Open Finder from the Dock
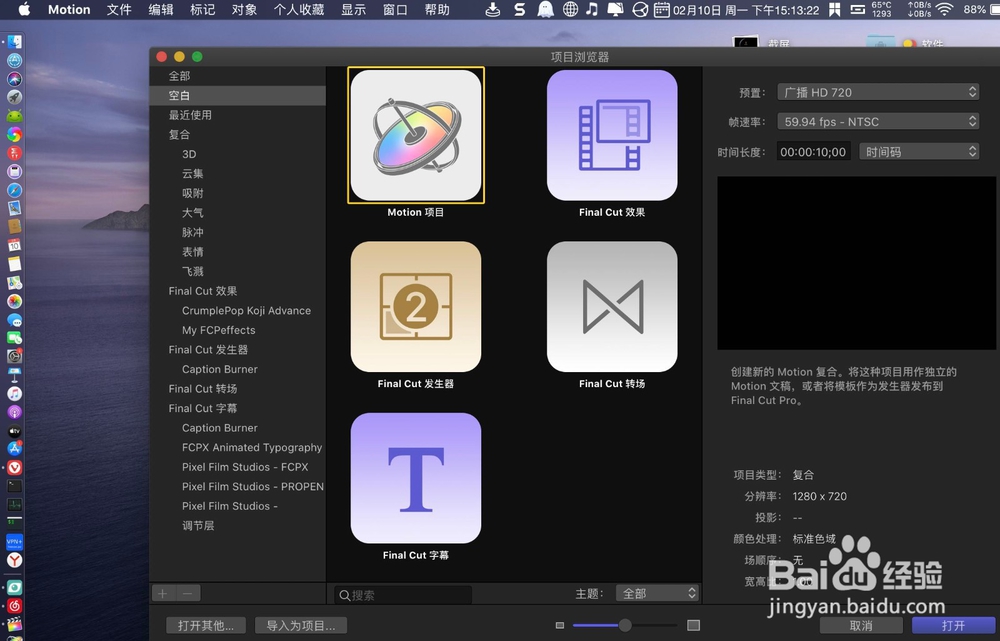This screenshot has height=641, width=1000. pyautogui.click(x=14, y=42)
